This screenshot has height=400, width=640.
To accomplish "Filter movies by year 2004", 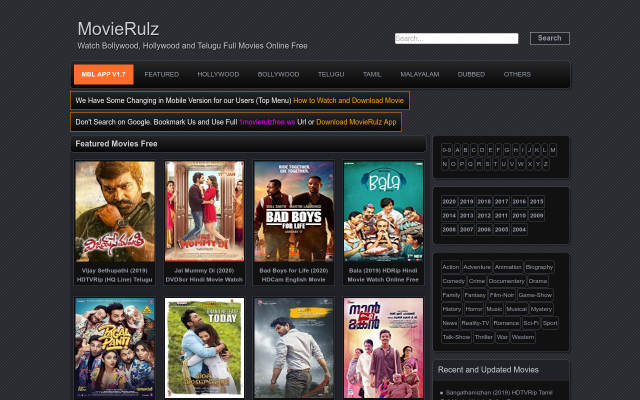I will click(519, 229).
